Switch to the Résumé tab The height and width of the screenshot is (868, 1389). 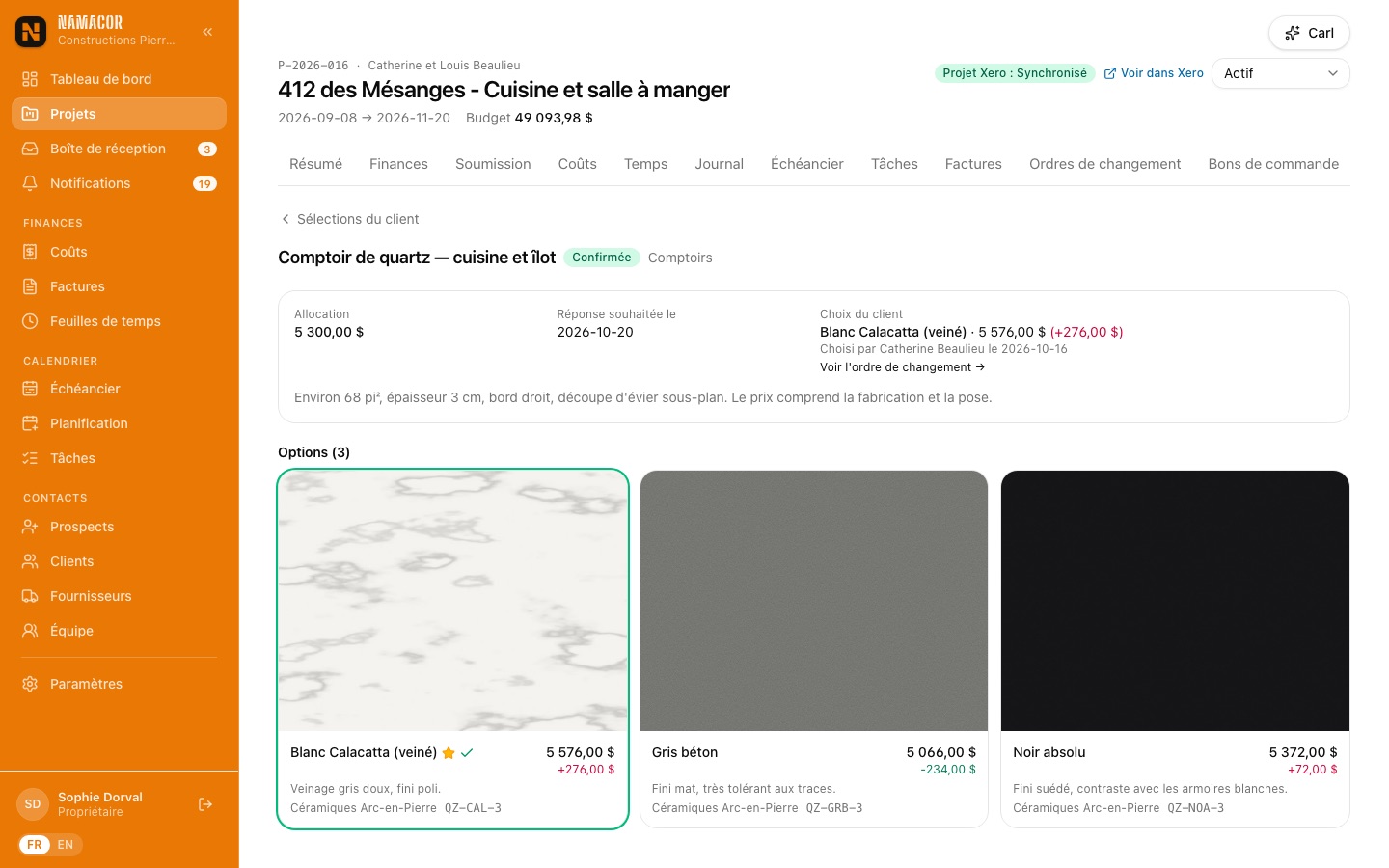(315, 164)
